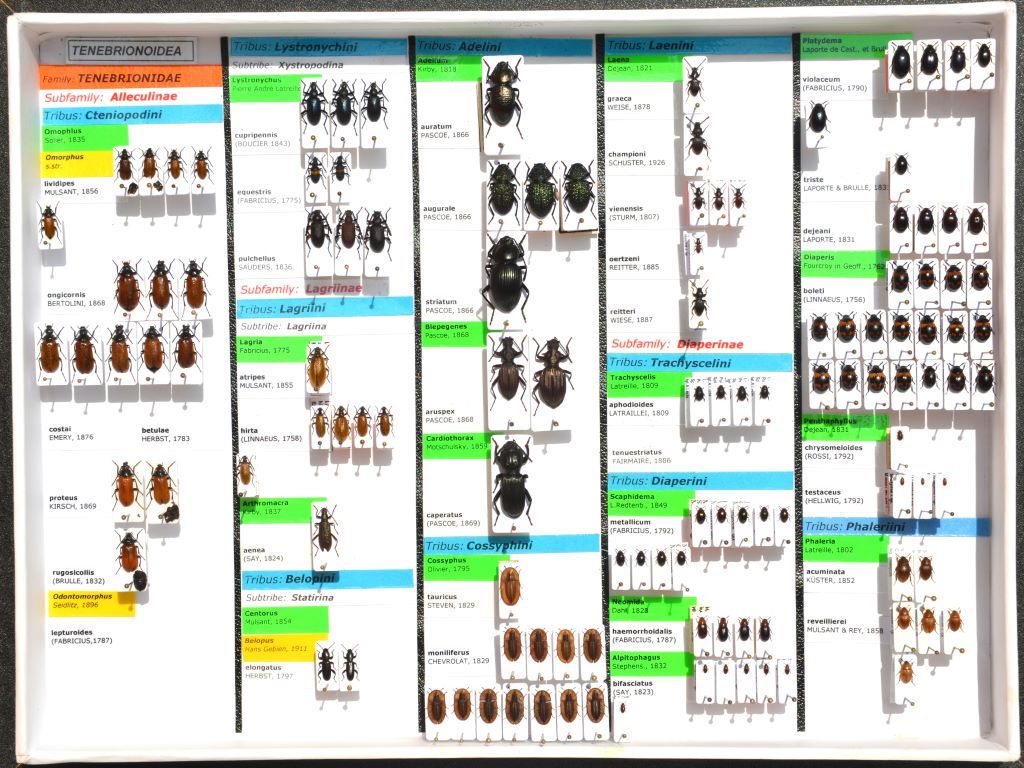This screenshot has width=1024, height=768.
Task: Click the single beetle beside Cossyphus tauricus
Action: (x=510, y=584)
